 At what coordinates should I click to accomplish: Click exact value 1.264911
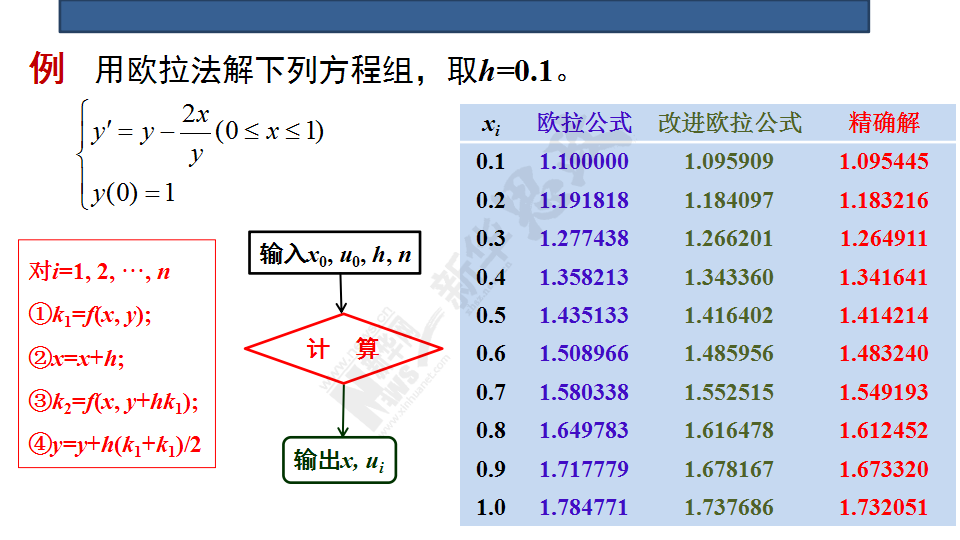click(883, 238)
